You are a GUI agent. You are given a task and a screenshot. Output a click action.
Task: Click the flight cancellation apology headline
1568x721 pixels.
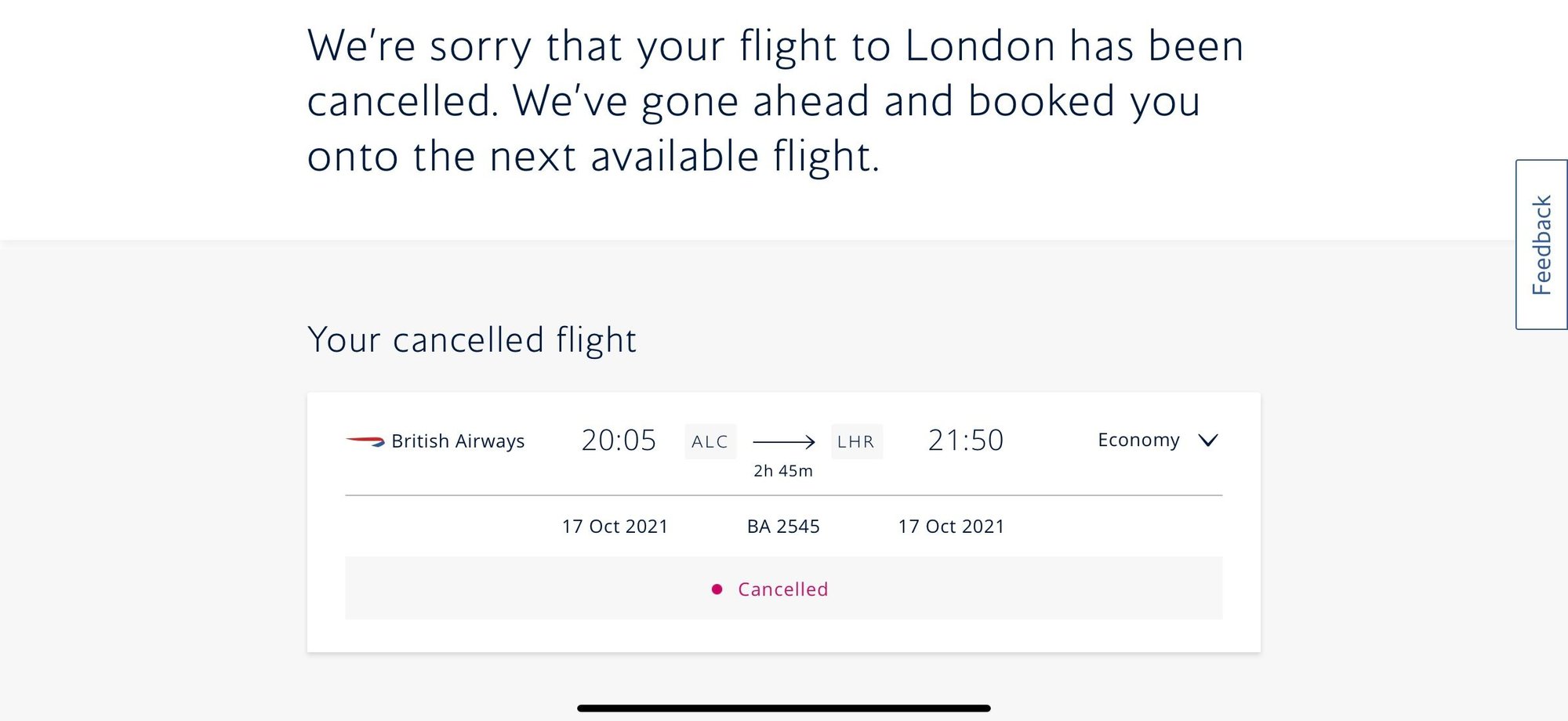point(775,100)
